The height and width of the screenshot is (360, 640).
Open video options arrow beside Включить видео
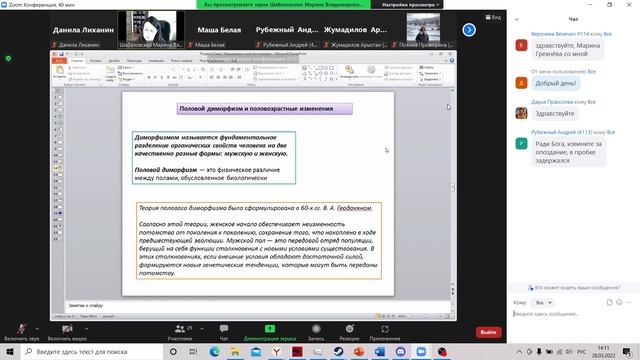point(87,328)
